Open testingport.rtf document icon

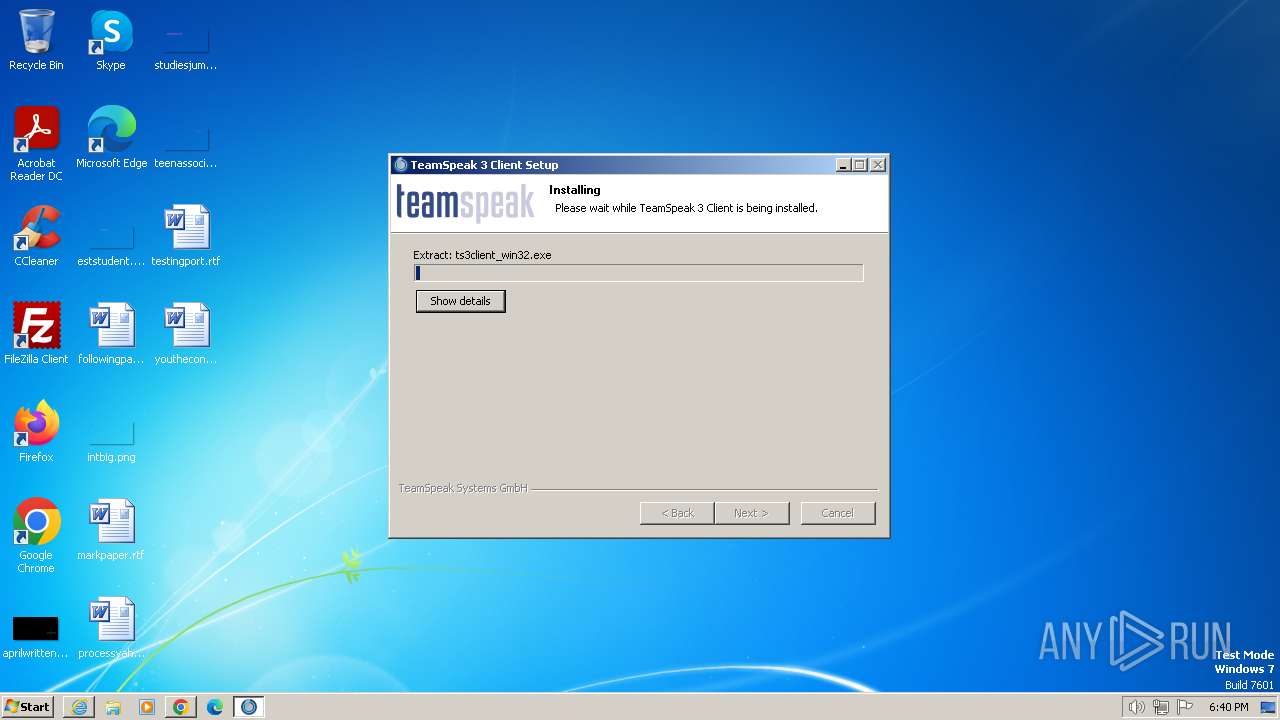186,236
